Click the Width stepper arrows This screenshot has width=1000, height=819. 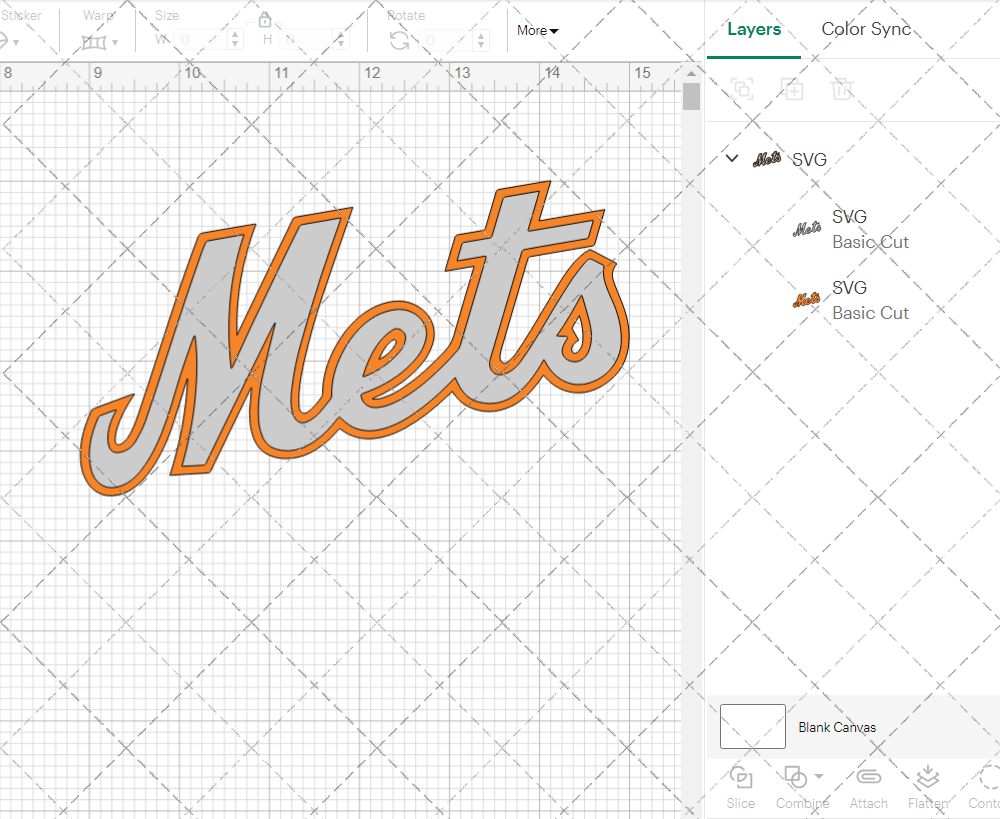pyautogui.click(x=235, y=40)
